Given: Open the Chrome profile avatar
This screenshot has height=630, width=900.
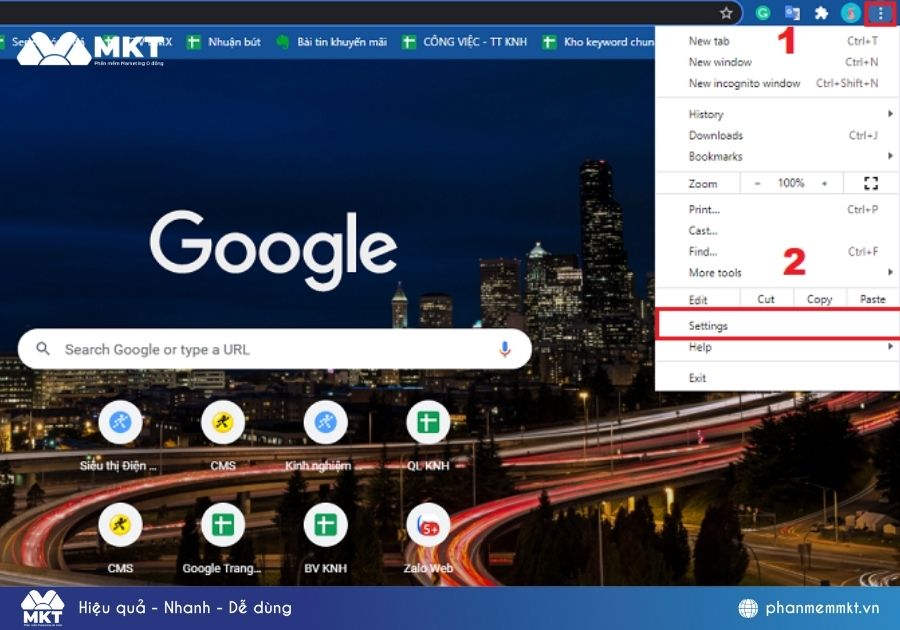Looking at the screenshot, I should pyautogui.click(x=851, y=14).
